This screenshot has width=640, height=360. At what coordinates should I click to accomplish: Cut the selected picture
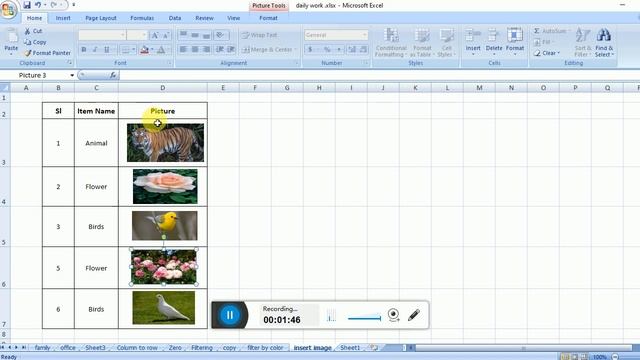pos(33,31)
